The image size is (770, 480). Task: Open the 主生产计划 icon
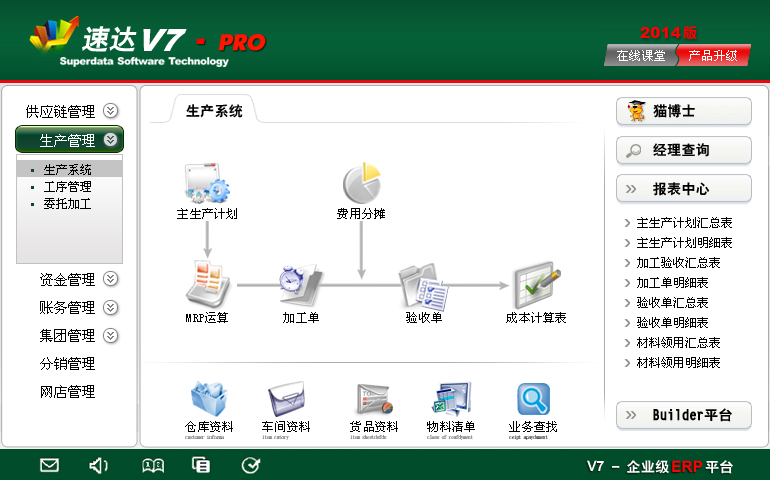pyautogui.click(x=207, y=184)
